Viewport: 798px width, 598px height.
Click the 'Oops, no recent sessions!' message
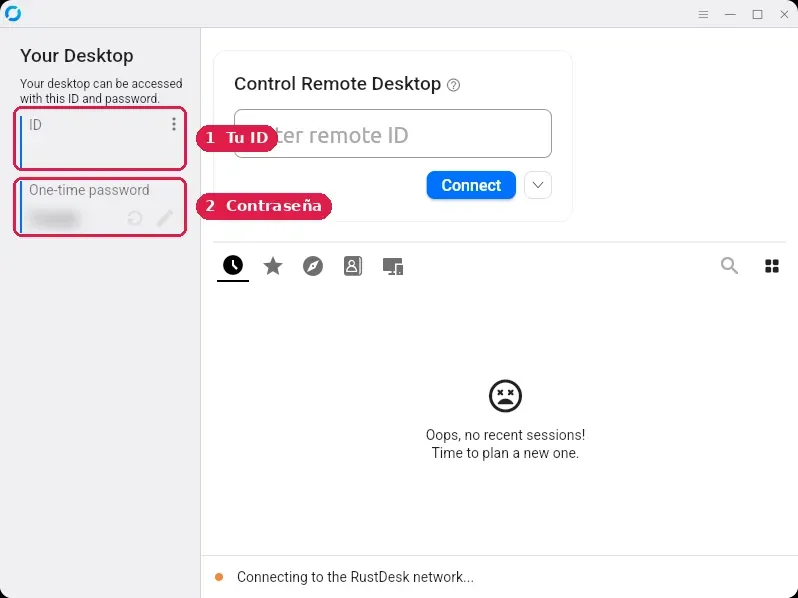(x=505, y=435)
